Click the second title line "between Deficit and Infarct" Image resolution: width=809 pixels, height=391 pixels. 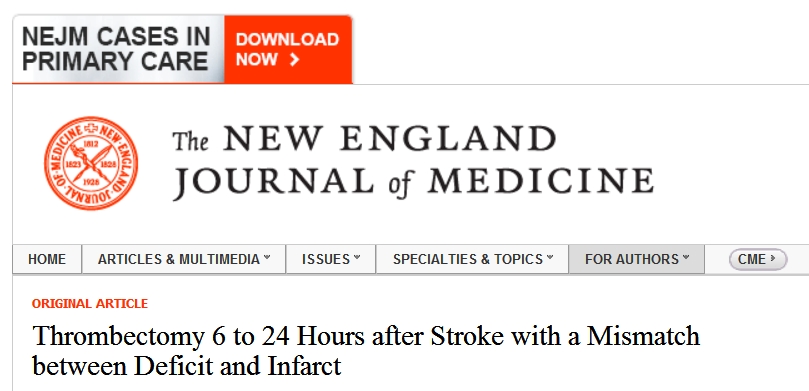click(x=187, y=366)
